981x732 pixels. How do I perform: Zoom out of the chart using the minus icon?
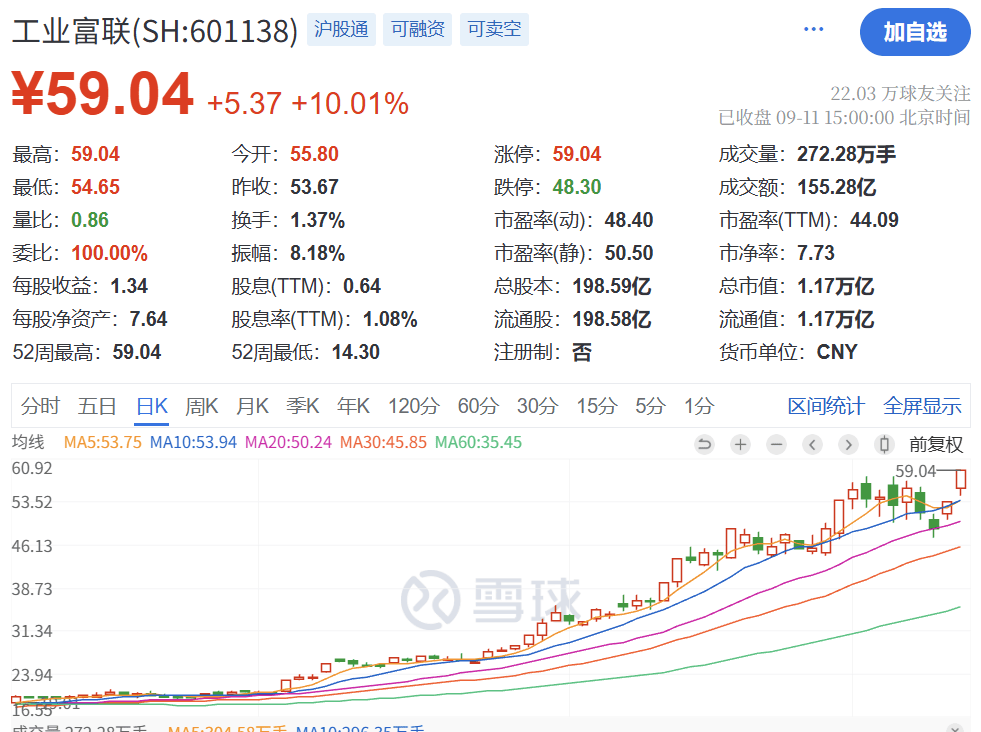[x=776, y=443]
